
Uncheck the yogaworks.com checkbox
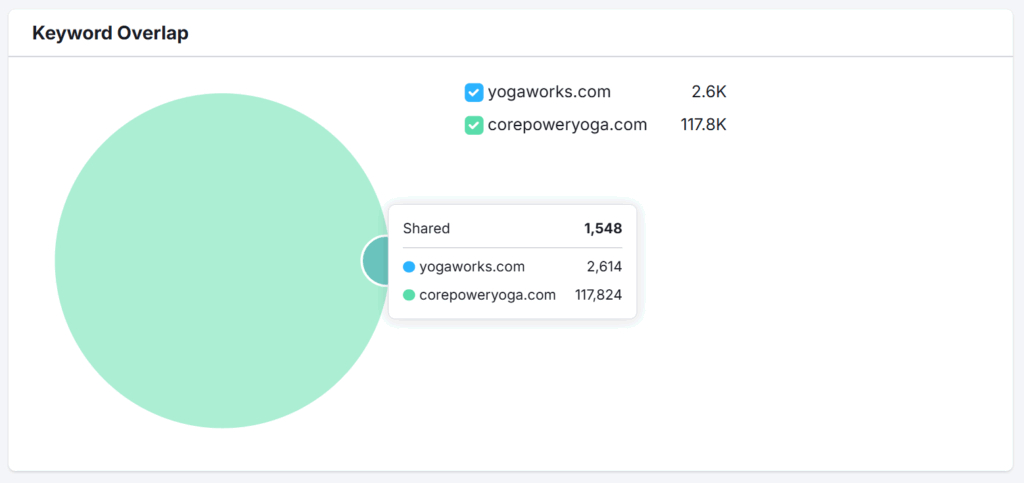click(474, 93)
